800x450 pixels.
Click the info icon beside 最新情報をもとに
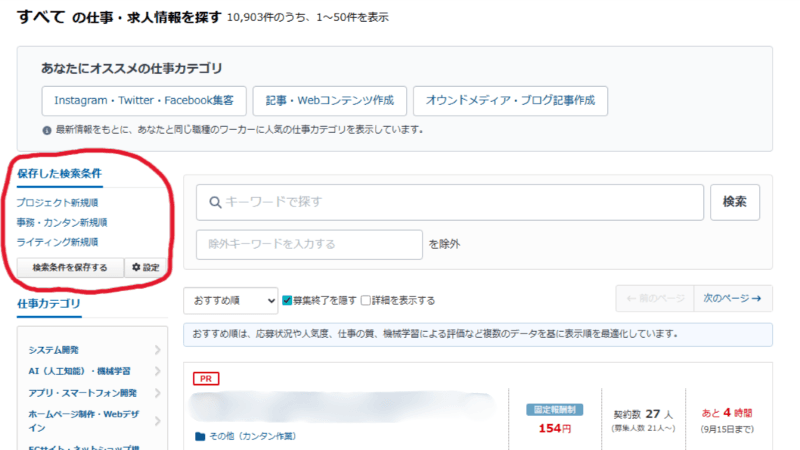47,131
